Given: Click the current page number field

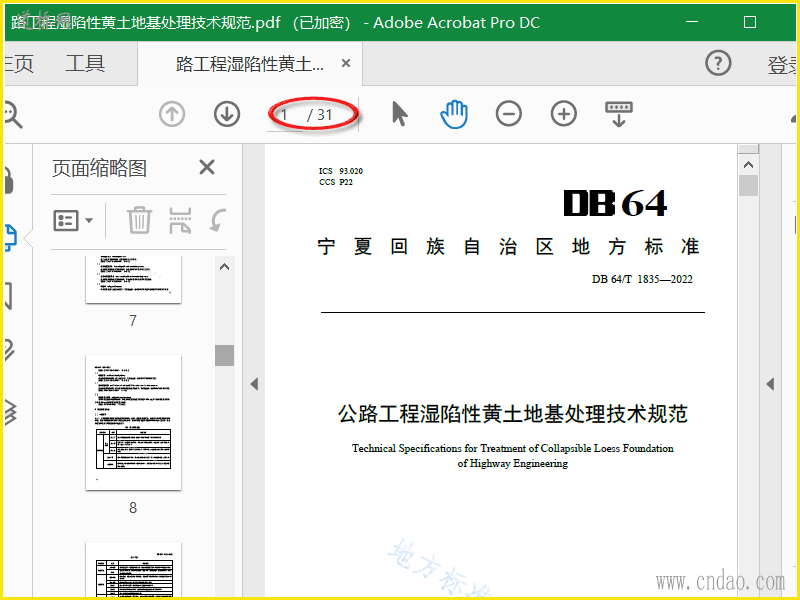Looking at the screenshot, I should (286, 115).
